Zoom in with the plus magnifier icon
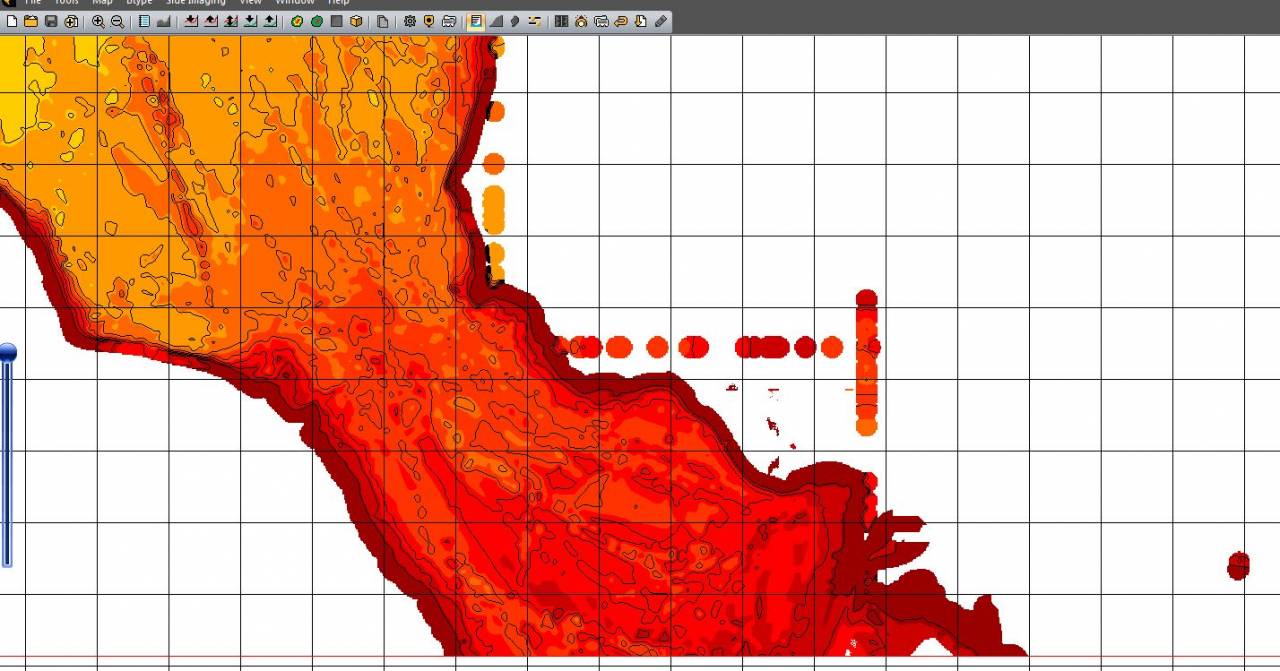The width and height of the screenshot is (1280, 671). click(98, 21)
